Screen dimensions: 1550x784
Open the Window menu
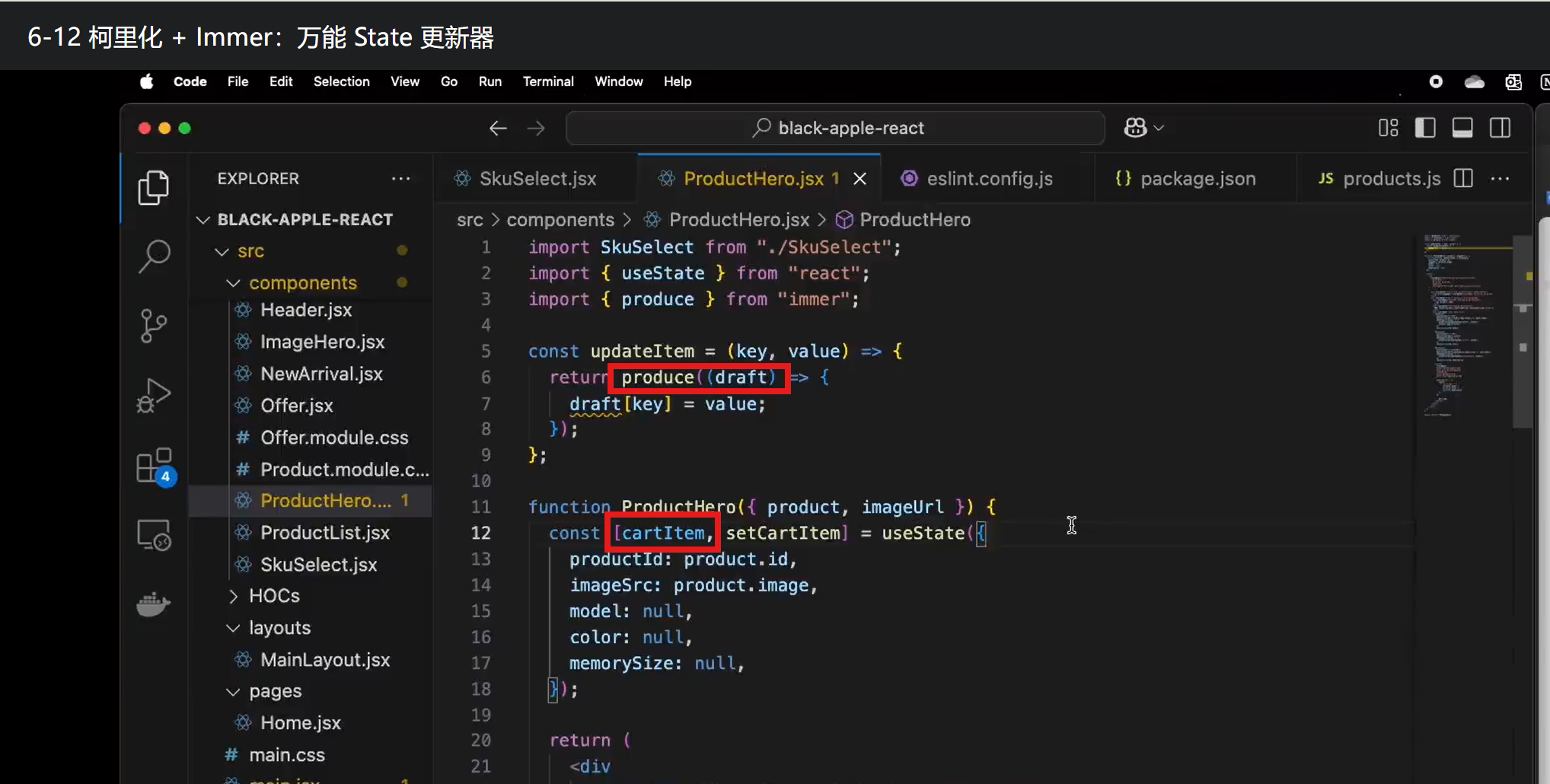point(618,81)
